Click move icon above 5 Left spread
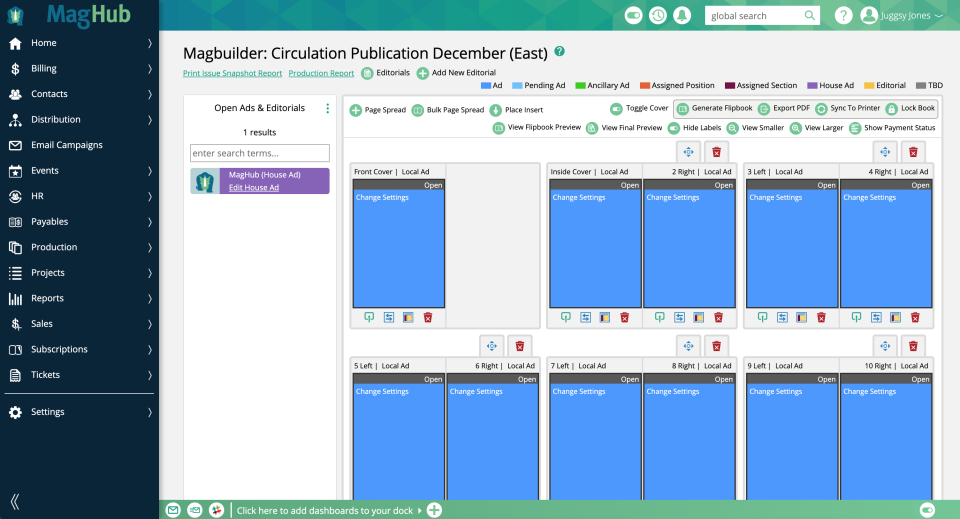The height and width of the screenshot is (519, 960). 492,346
